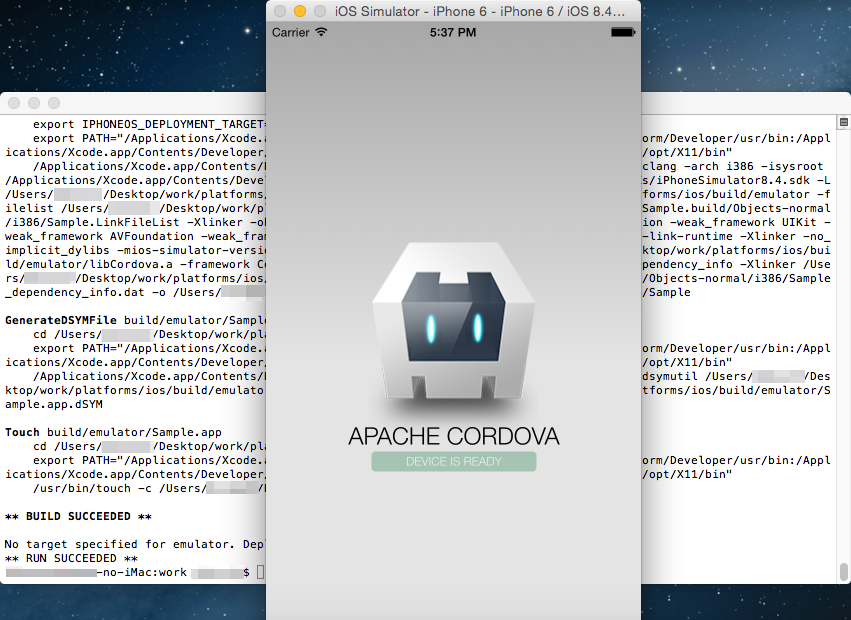Click 'pendency_info -Xlinker /Use' text

coord(736,264)
